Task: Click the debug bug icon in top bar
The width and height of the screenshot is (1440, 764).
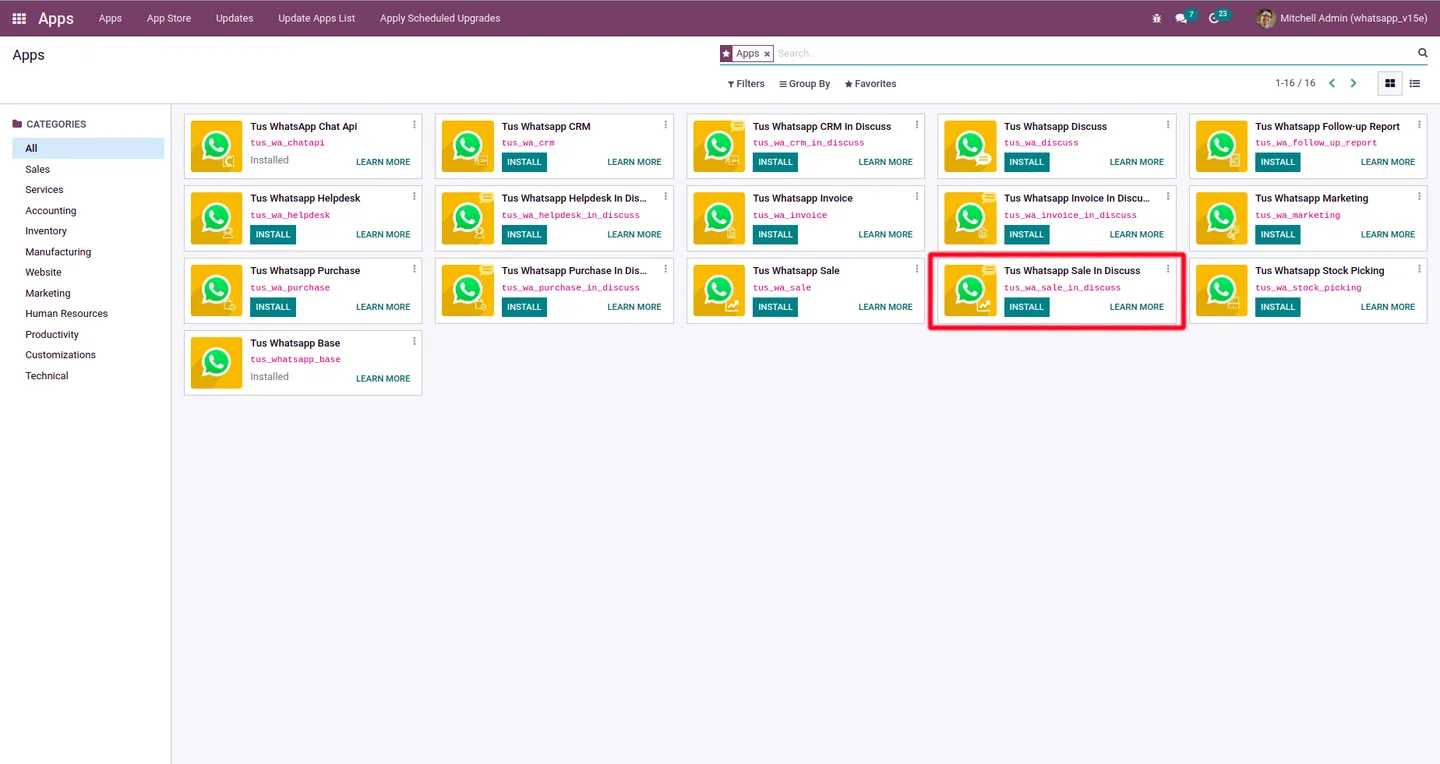Action: (x=1157, y=18)
